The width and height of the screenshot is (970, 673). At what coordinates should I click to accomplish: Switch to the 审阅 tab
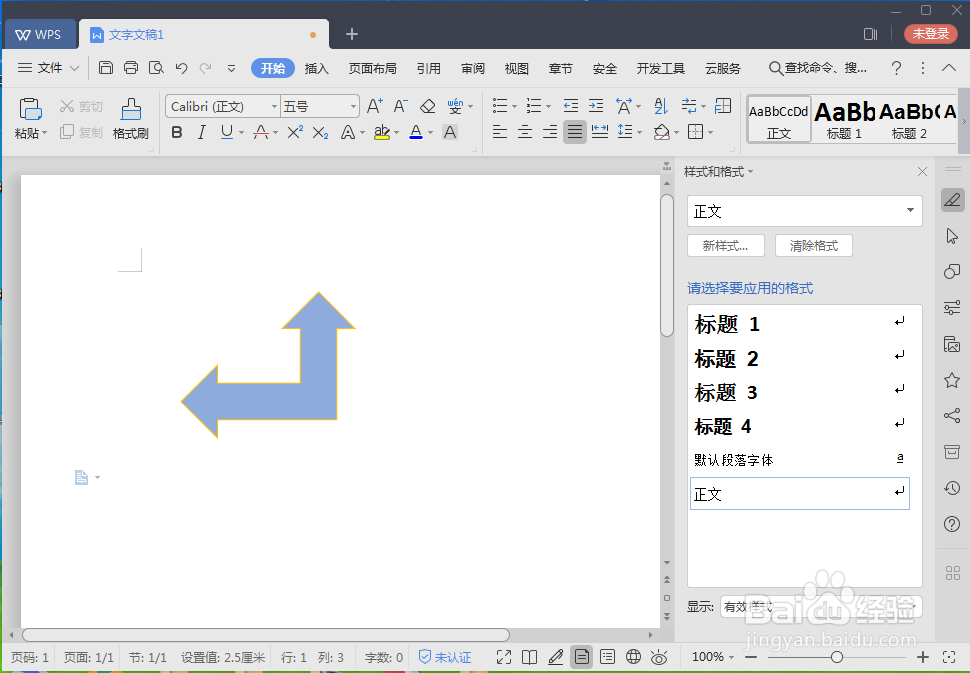[x=473, y=68]
